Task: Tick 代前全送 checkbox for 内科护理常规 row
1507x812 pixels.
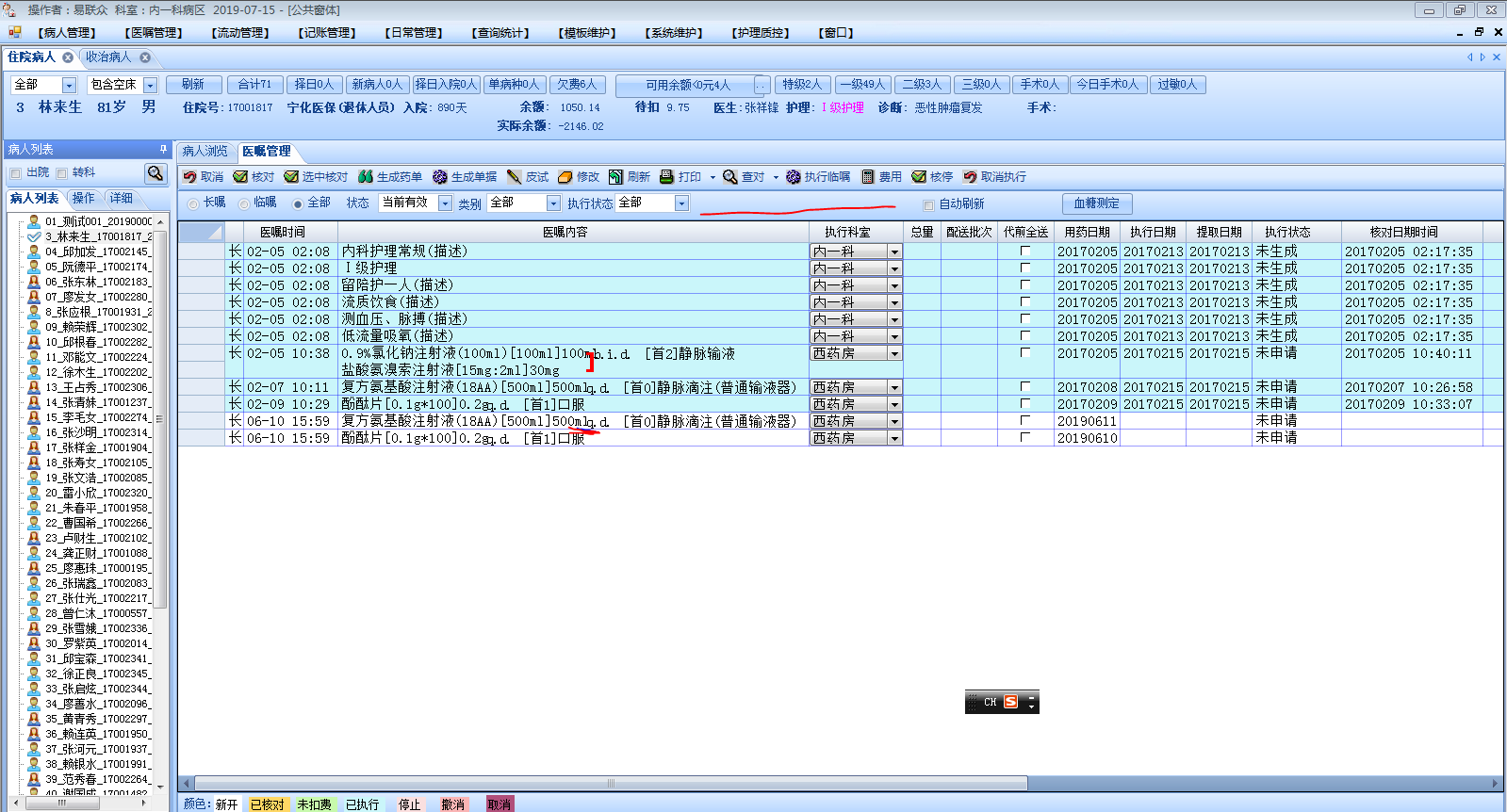Action: 1025,252
